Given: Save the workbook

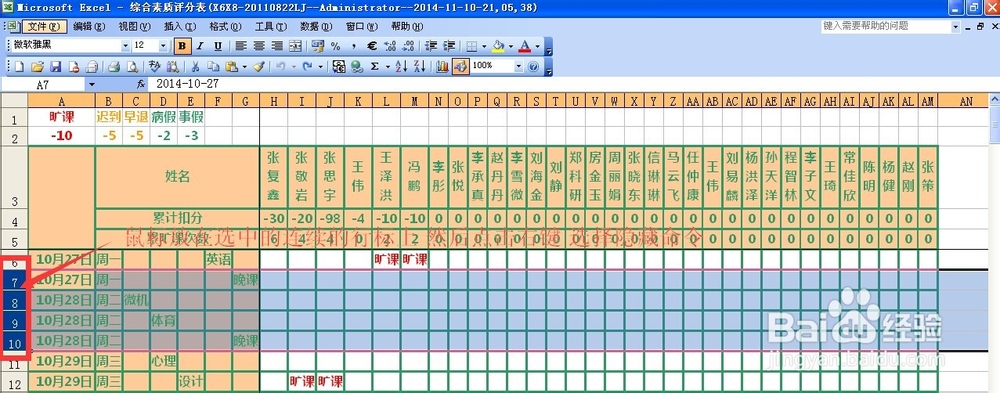Looking at the screenshot, I should pyautogui.click(x=55, y=66).
